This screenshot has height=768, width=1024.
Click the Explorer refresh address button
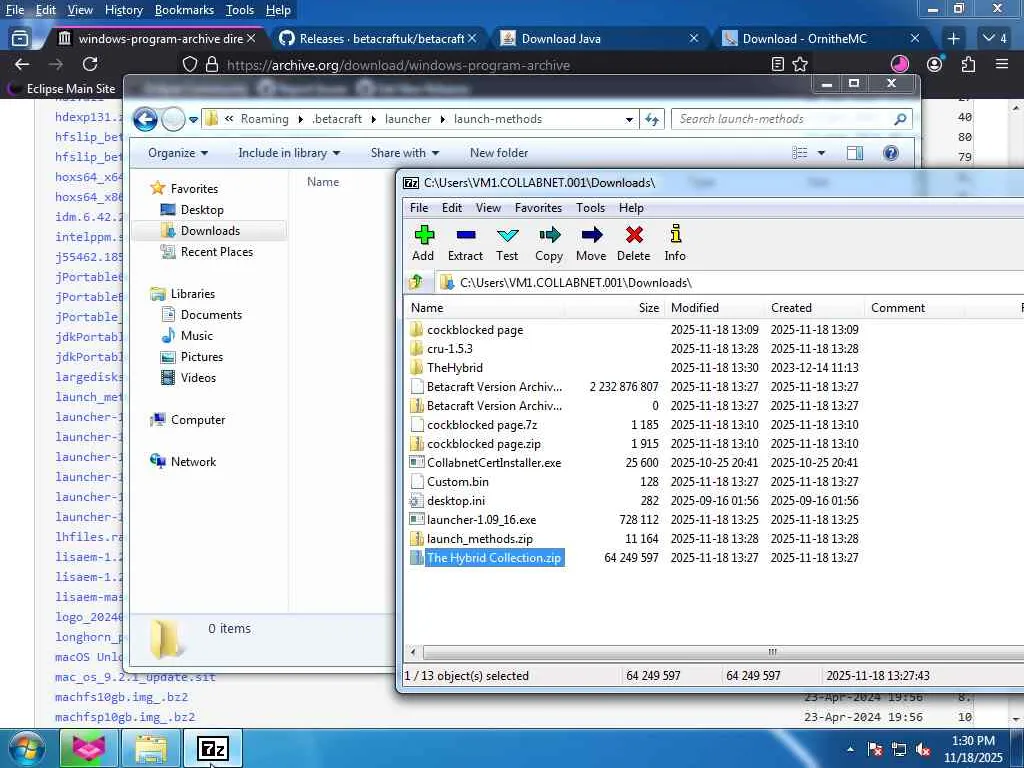coord(652,119)
